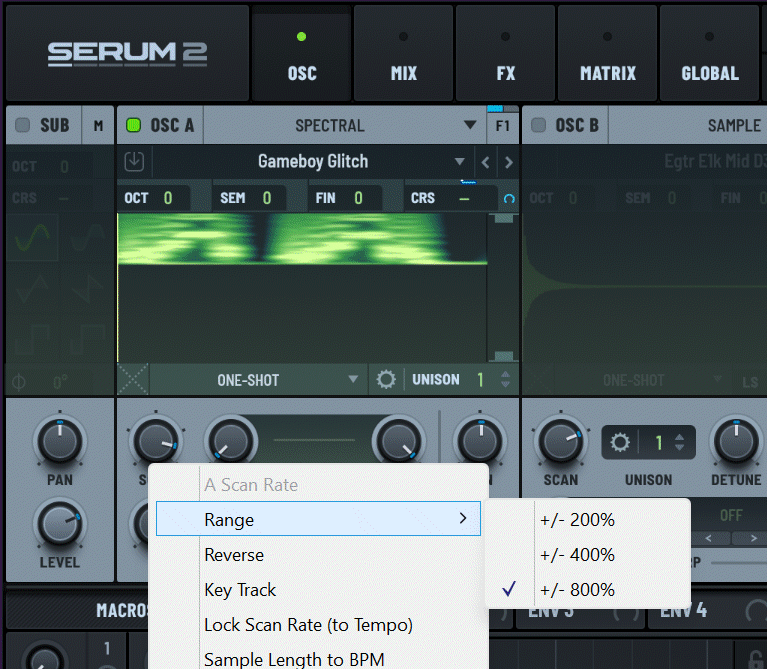Click the OSC A start position knob
The height and width of the screenshot is (669, 767).
tap(230, 440)
